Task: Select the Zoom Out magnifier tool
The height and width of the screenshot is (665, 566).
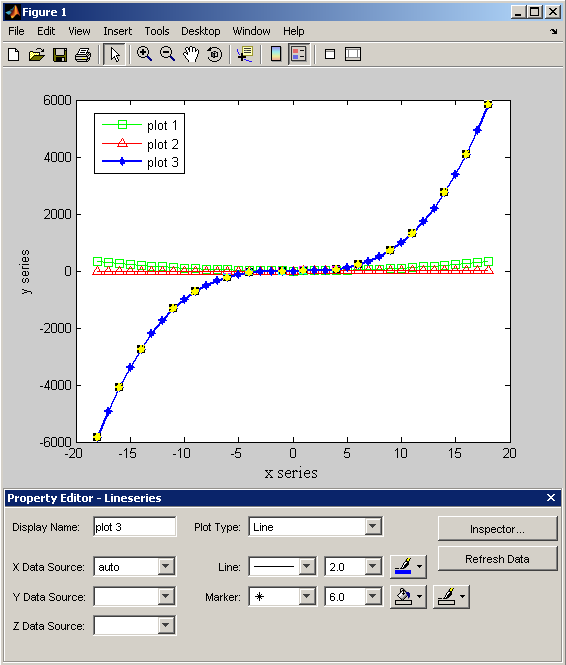Action: (x=167, y=54)
